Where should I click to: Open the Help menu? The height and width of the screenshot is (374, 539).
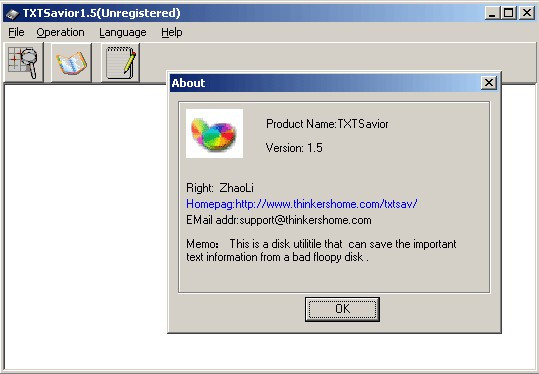click(172, 32)
